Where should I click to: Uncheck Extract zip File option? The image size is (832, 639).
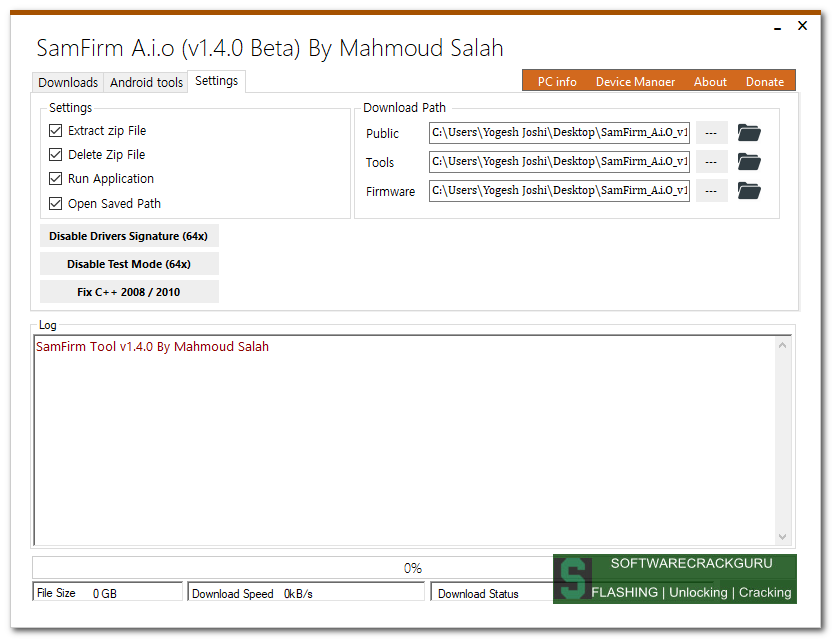[55, 131]
